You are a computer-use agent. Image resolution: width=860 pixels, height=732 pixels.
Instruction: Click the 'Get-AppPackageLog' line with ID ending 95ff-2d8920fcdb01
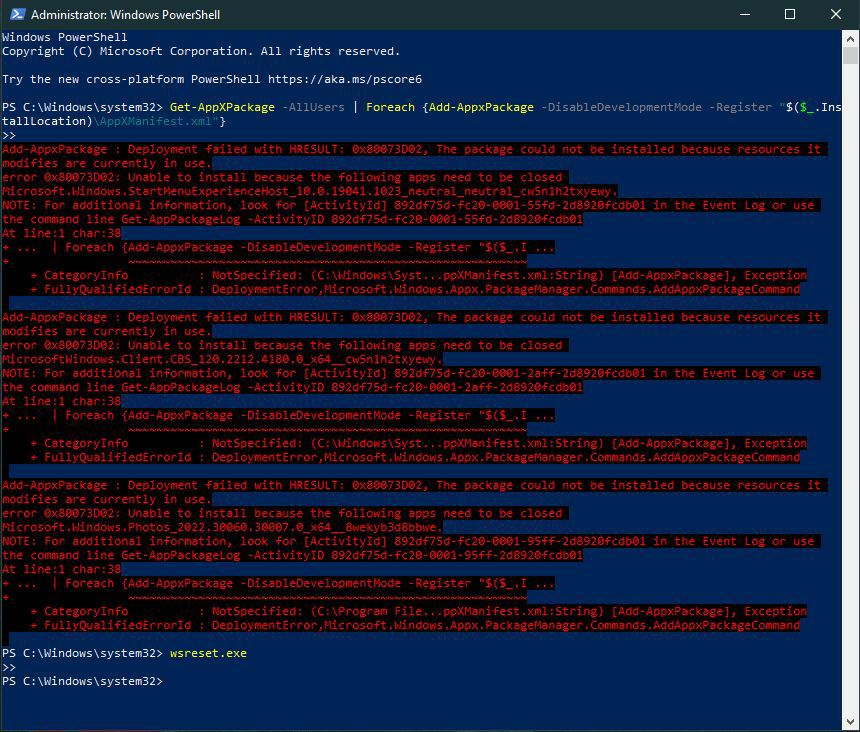pyautogui.click(x=292, y=555)
